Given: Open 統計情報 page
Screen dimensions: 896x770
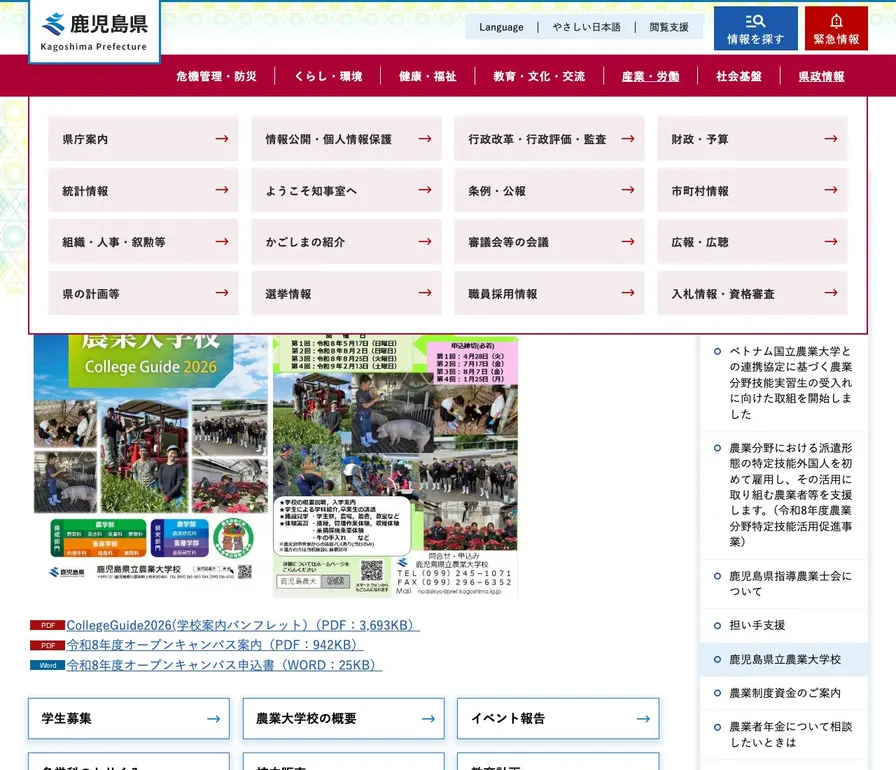Looking at the screenshot, I should (143, 190).
